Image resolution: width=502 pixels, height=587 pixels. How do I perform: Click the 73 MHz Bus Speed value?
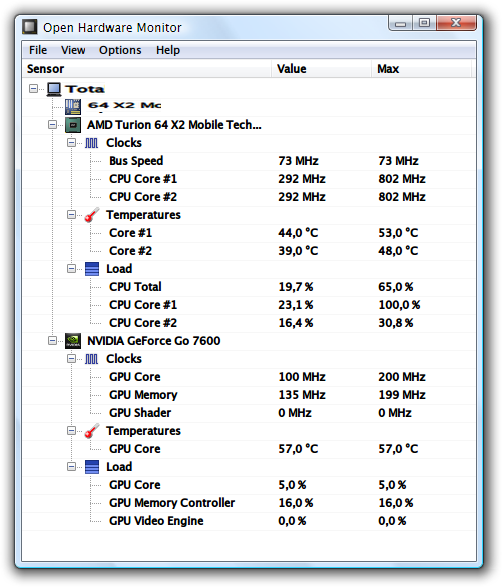(x=298, y=161)
